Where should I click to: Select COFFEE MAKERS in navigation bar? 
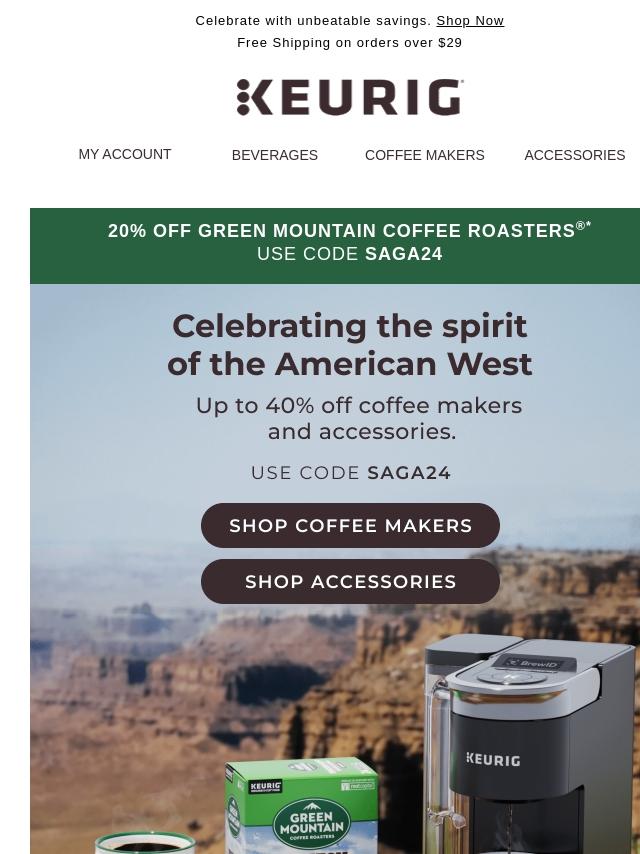point(425,155)
